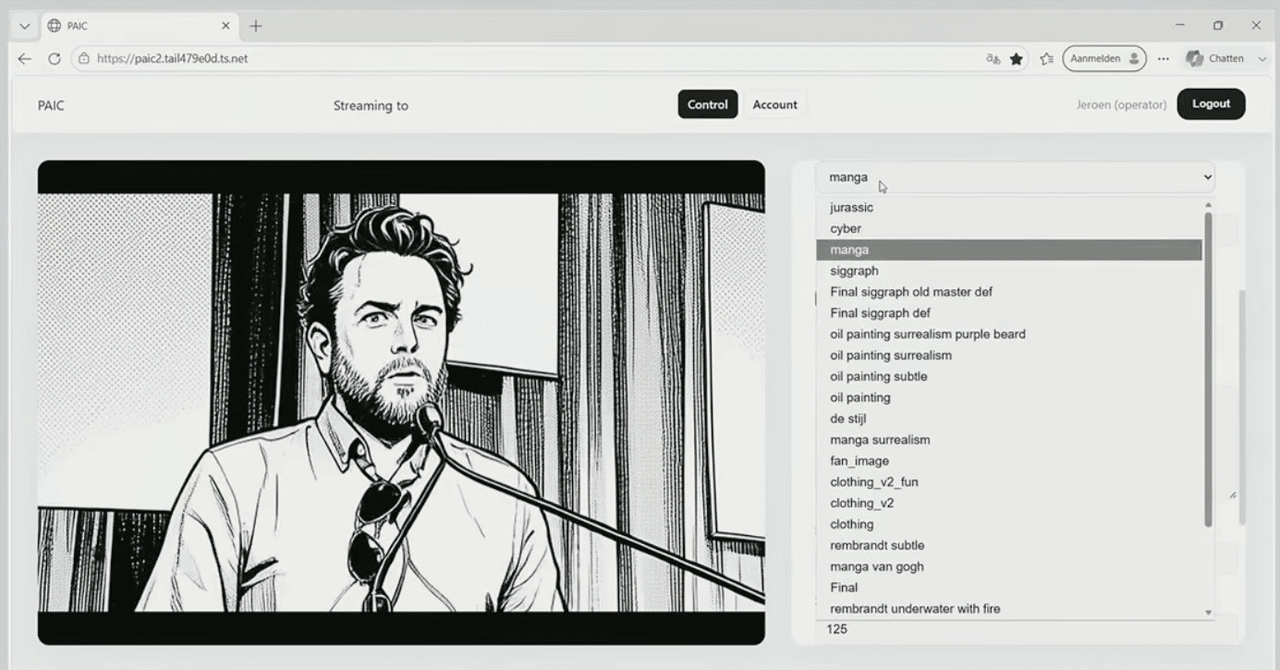Choose the plain oil painting option
Screen dimensions: 1280x670
pyautogui.click(x=1009, y=397)
